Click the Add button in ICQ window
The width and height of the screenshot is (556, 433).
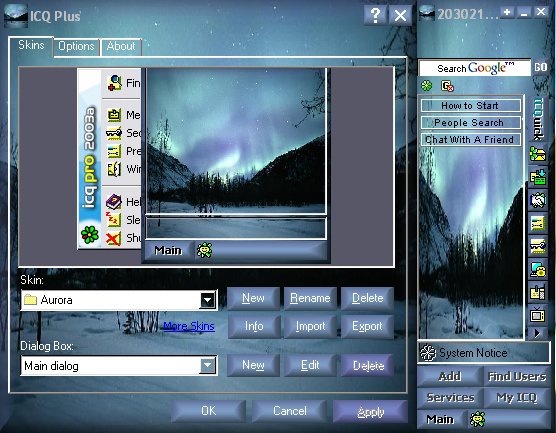click(x=450, y=376)
